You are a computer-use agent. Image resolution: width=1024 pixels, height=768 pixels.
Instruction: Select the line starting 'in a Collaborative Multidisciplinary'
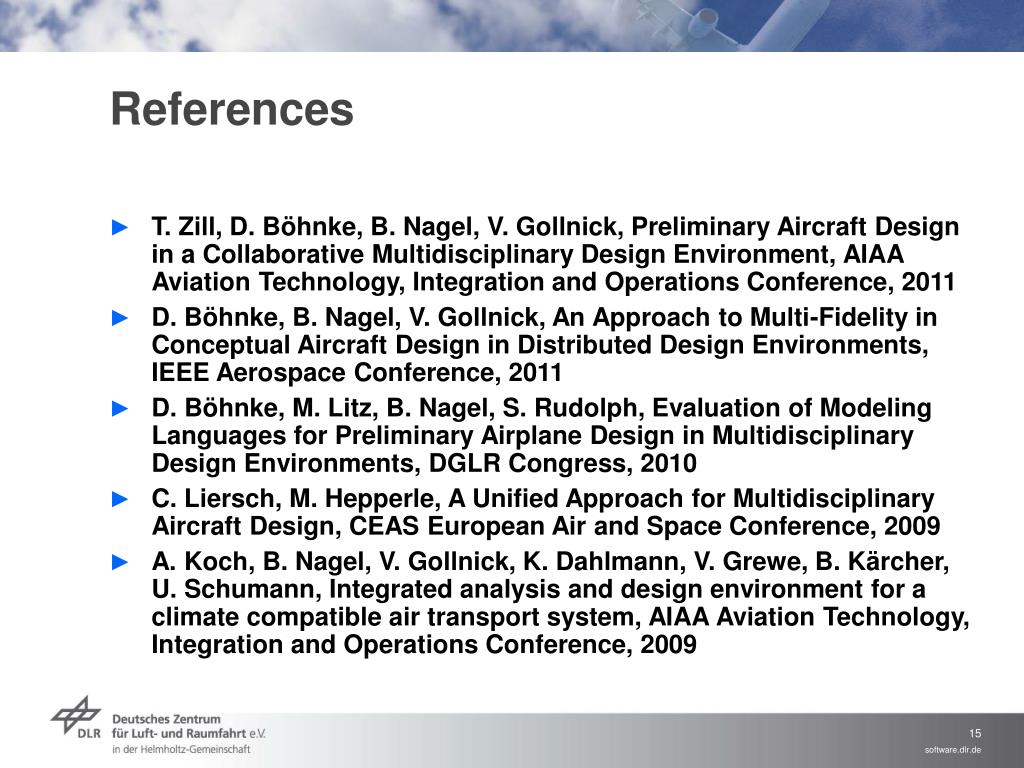(x=528, y=254)
